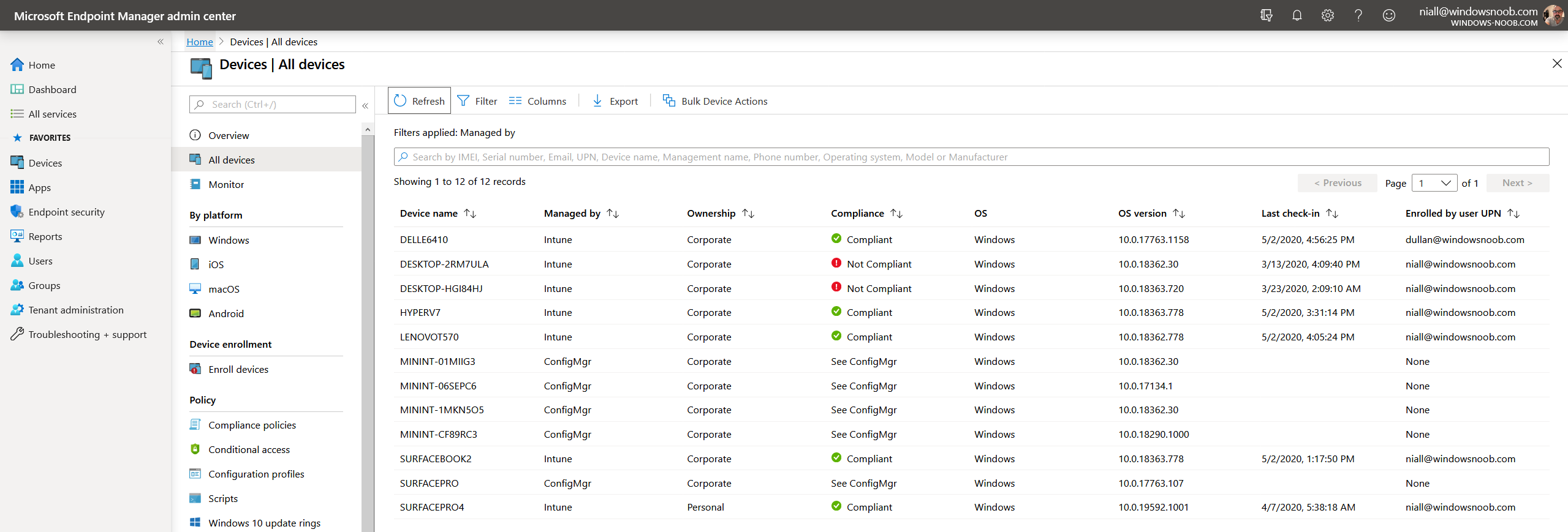Open the Cloud Shell / directory icon in the top bar
This screenshot has width=1568, height=532.
point(1267,15)
